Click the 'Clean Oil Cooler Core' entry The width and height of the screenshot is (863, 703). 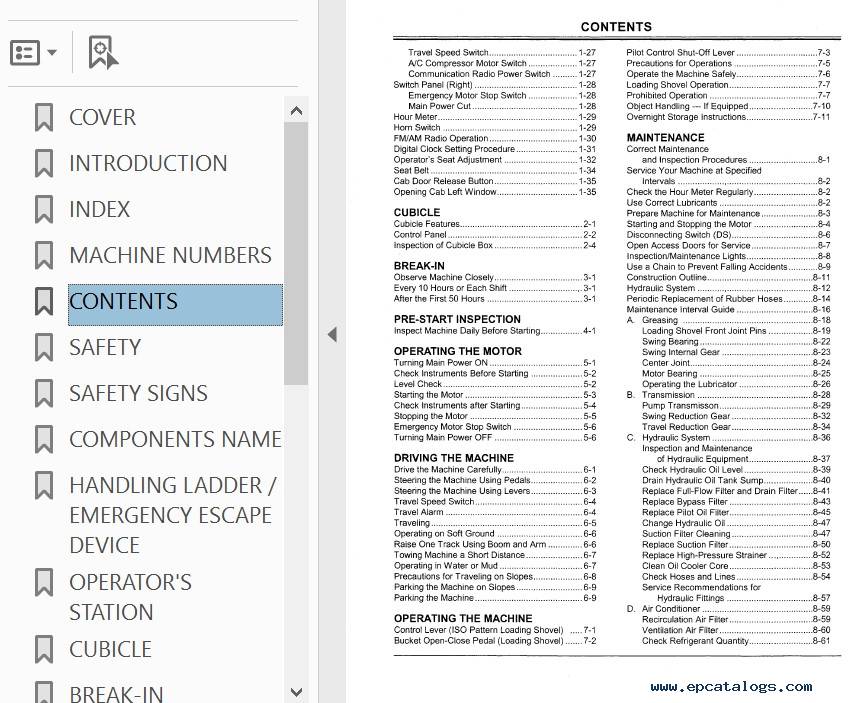(x=736, y=565)
